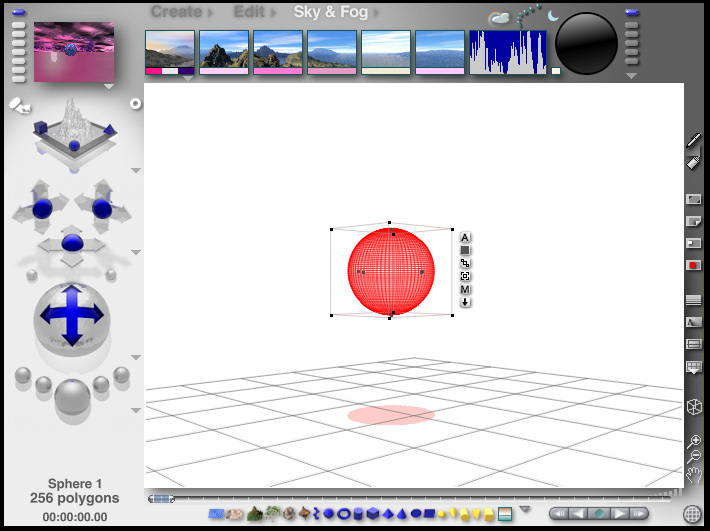Toggle the wireframe depth cue striped icon
Viewport: 710px width, 531px height.
693,300
